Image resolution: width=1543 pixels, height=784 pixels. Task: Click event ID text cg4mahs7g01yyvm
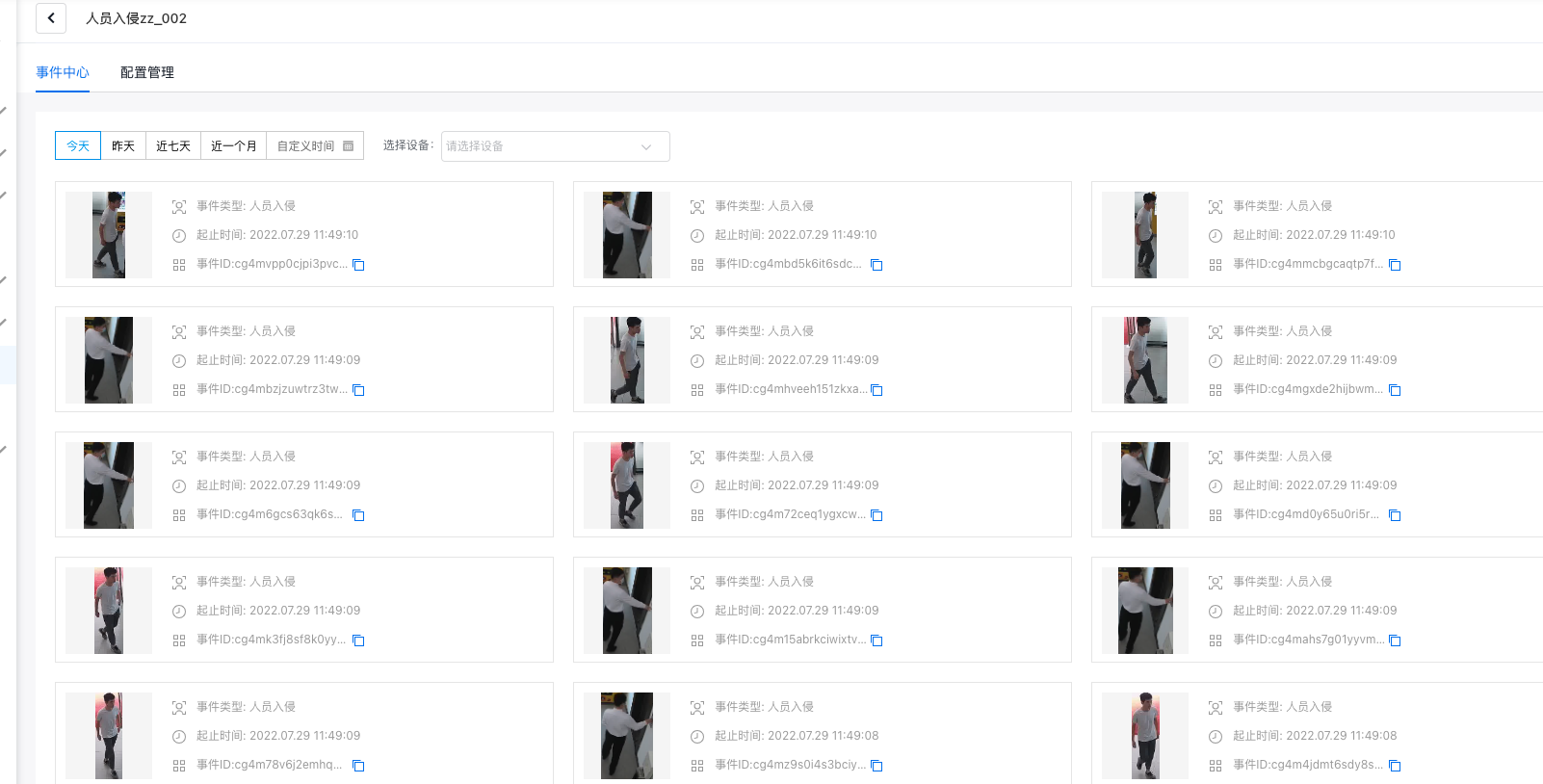click(1309, 640)
